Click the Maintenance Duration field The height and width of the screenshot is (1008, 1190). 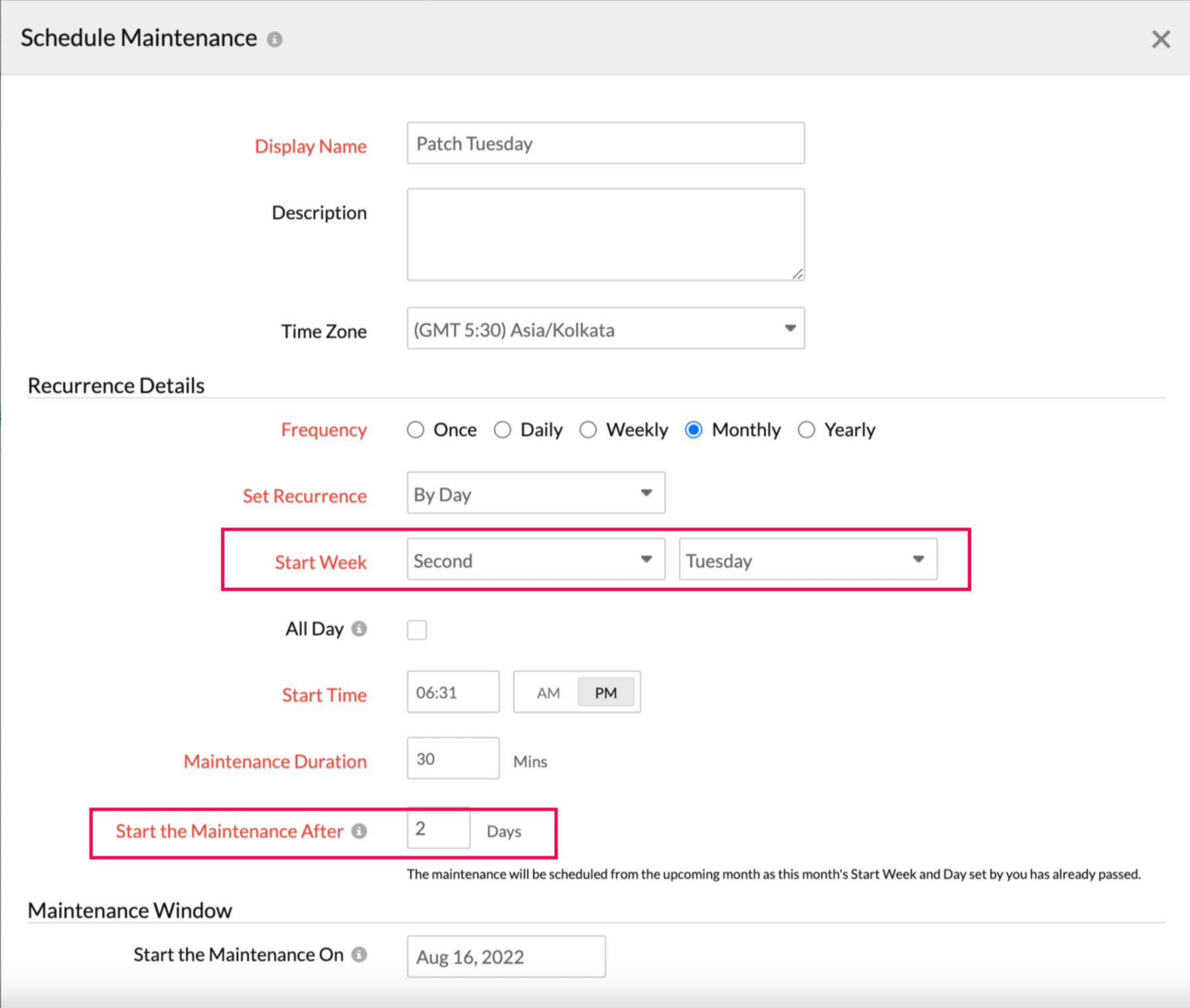pos(453,758)
